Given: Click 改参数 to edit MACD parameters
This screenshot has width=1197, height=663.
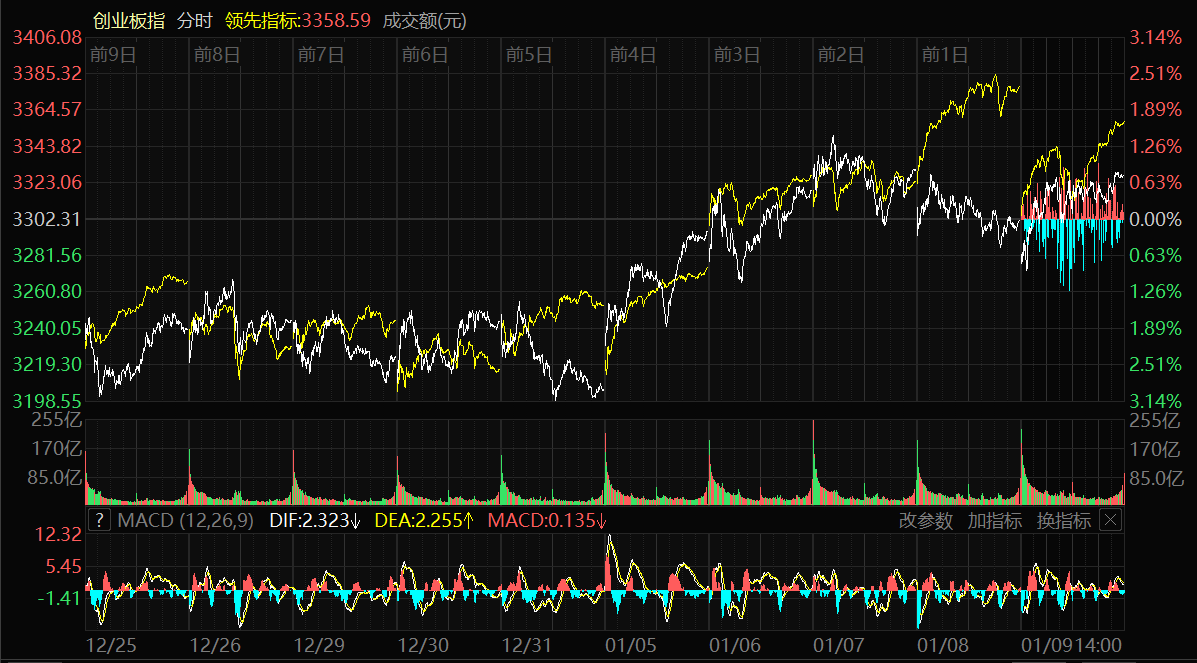Looking at the screenshot, I should click(925, 520).
